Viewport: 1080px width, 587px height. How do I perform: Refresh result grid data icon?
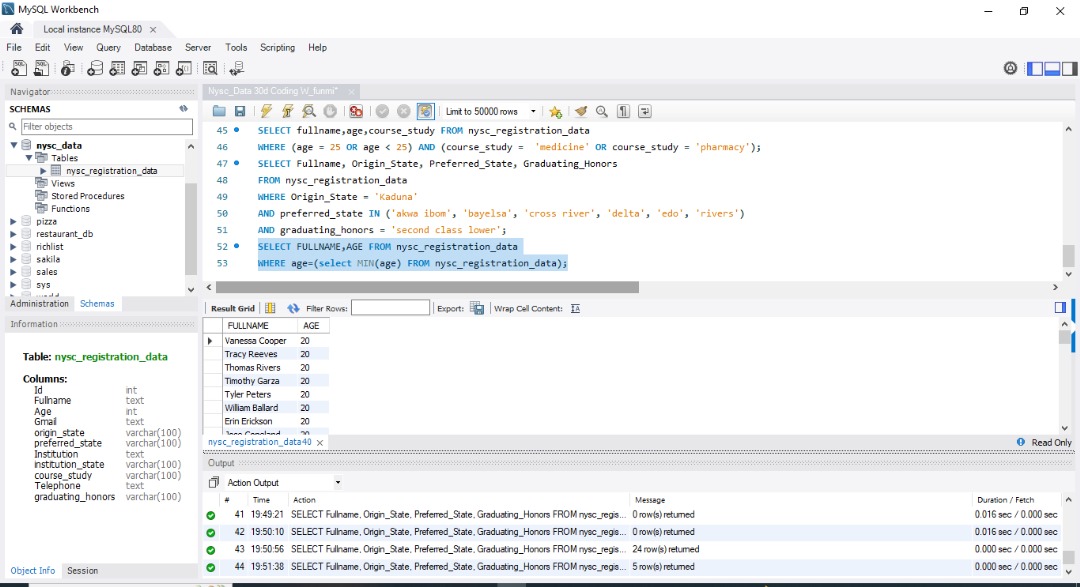click(x=293, y=308)
